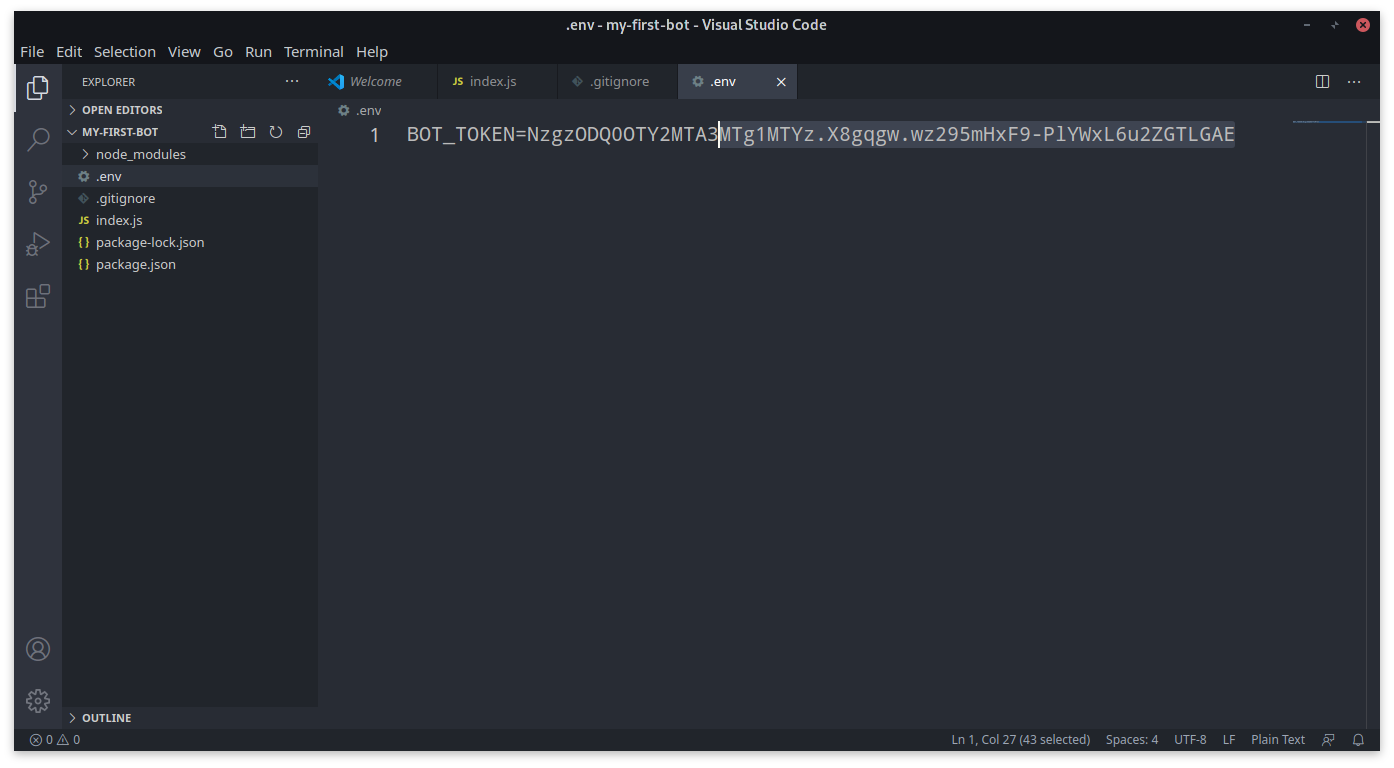Select .env file in explorer tree

click(x=190, y=176)
